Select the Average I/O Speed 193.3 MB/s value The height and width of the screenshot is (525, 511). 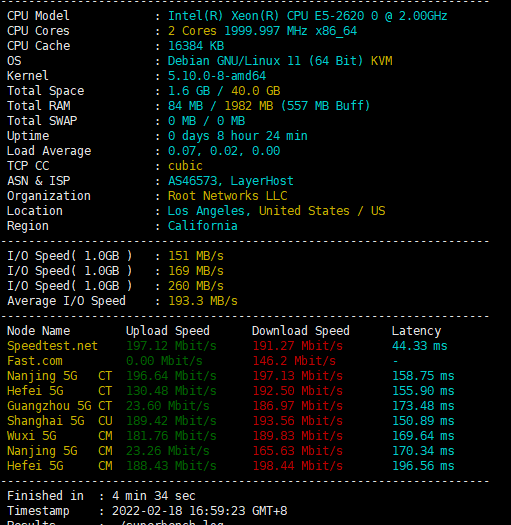(203, 301)
